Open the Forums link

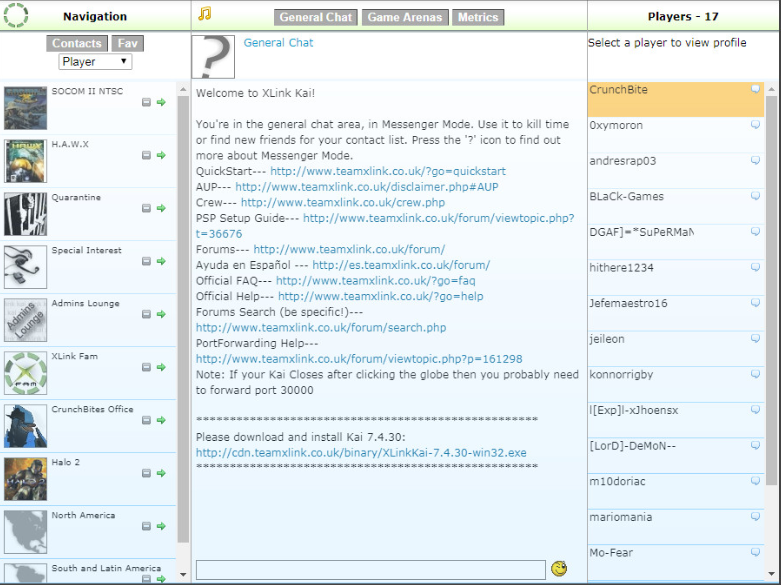click(x=349, y=249)
